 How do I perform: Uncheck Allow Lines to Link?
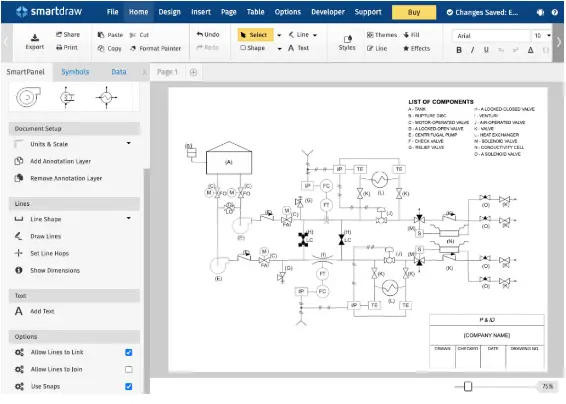(129, 352)
